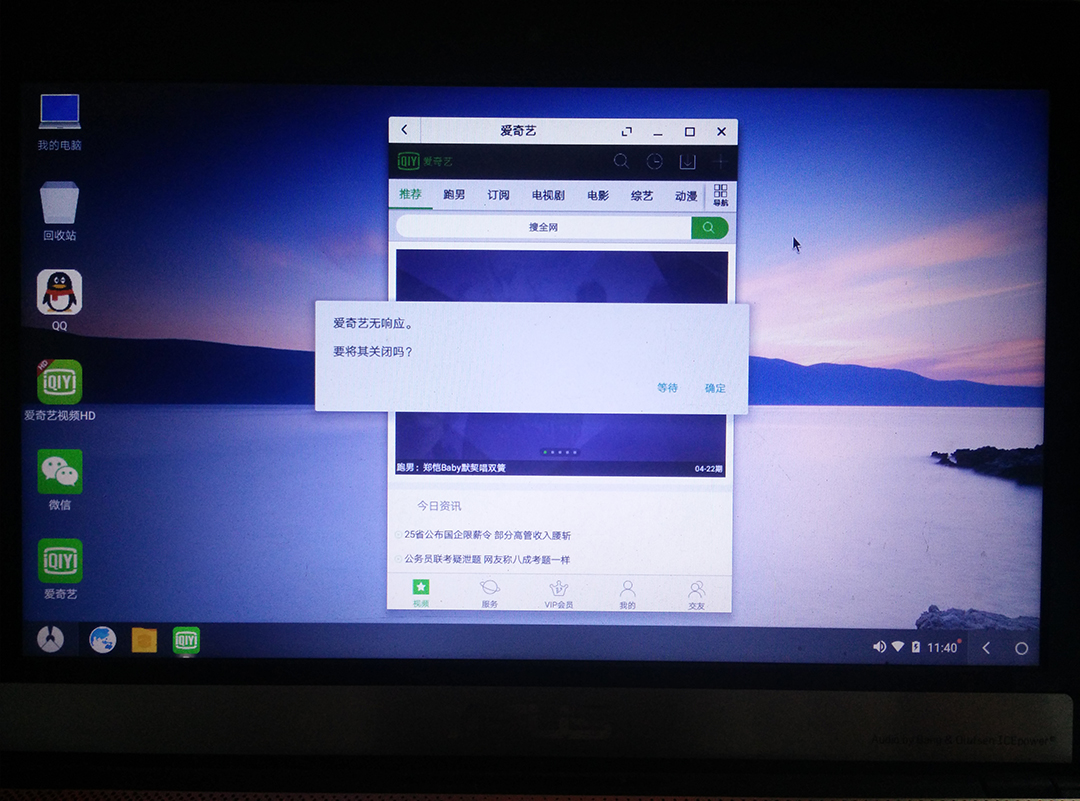Open the 导航 grid navigation icon
Screen dimensions: 1080x801
pyautogui.click(x=718, y=194)
